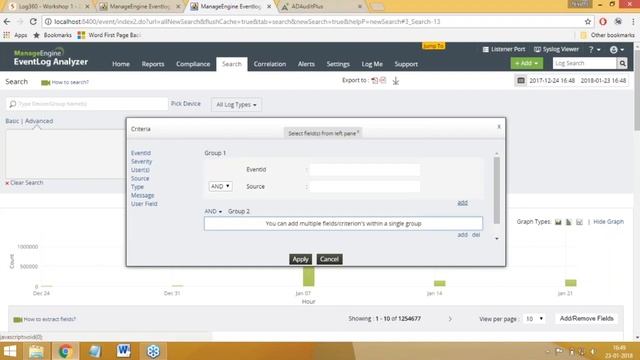Open the Support tab

coord(406,64)
